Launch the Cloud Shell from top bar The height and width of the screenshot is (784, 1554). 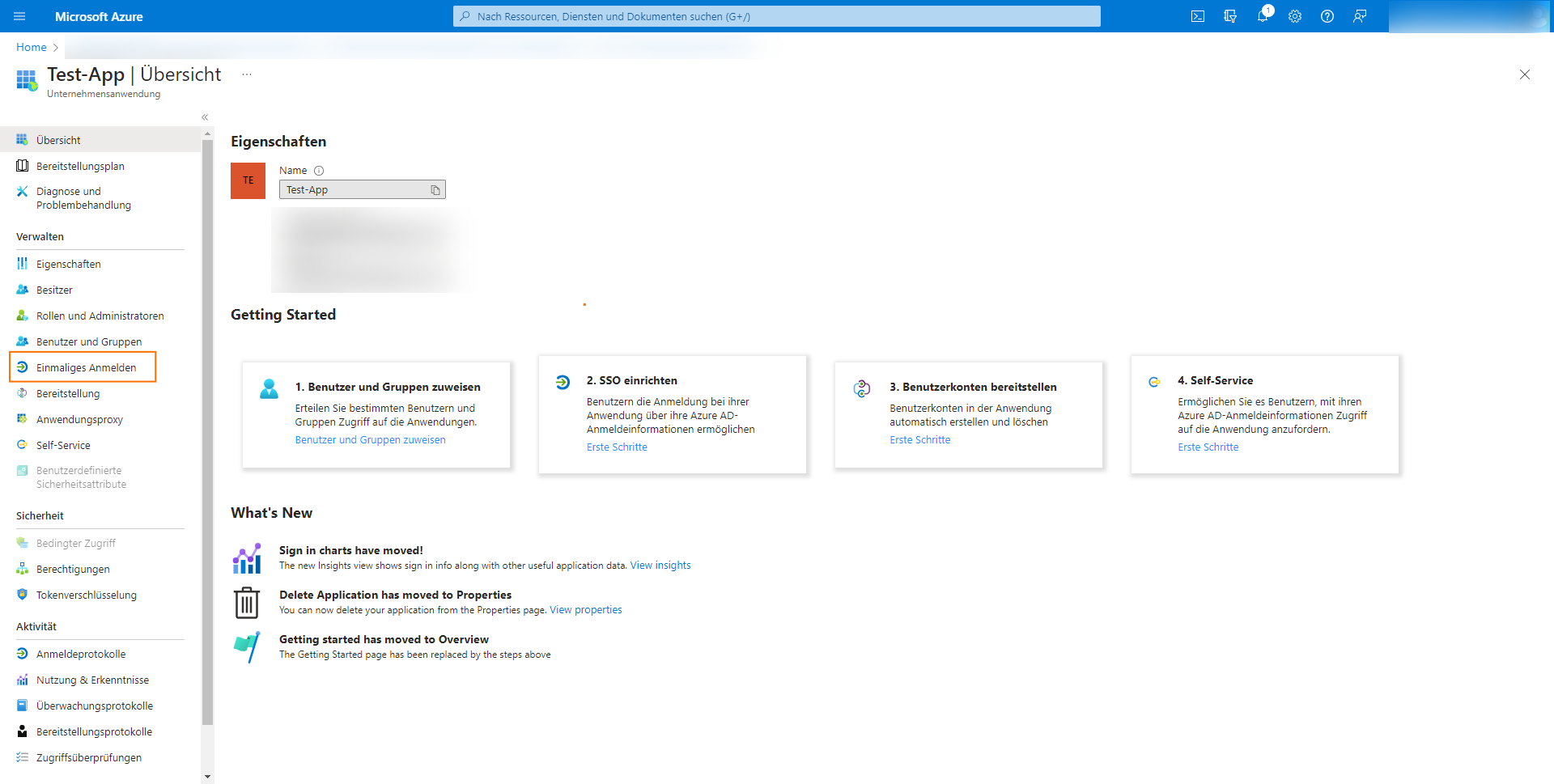(1198, 16)
